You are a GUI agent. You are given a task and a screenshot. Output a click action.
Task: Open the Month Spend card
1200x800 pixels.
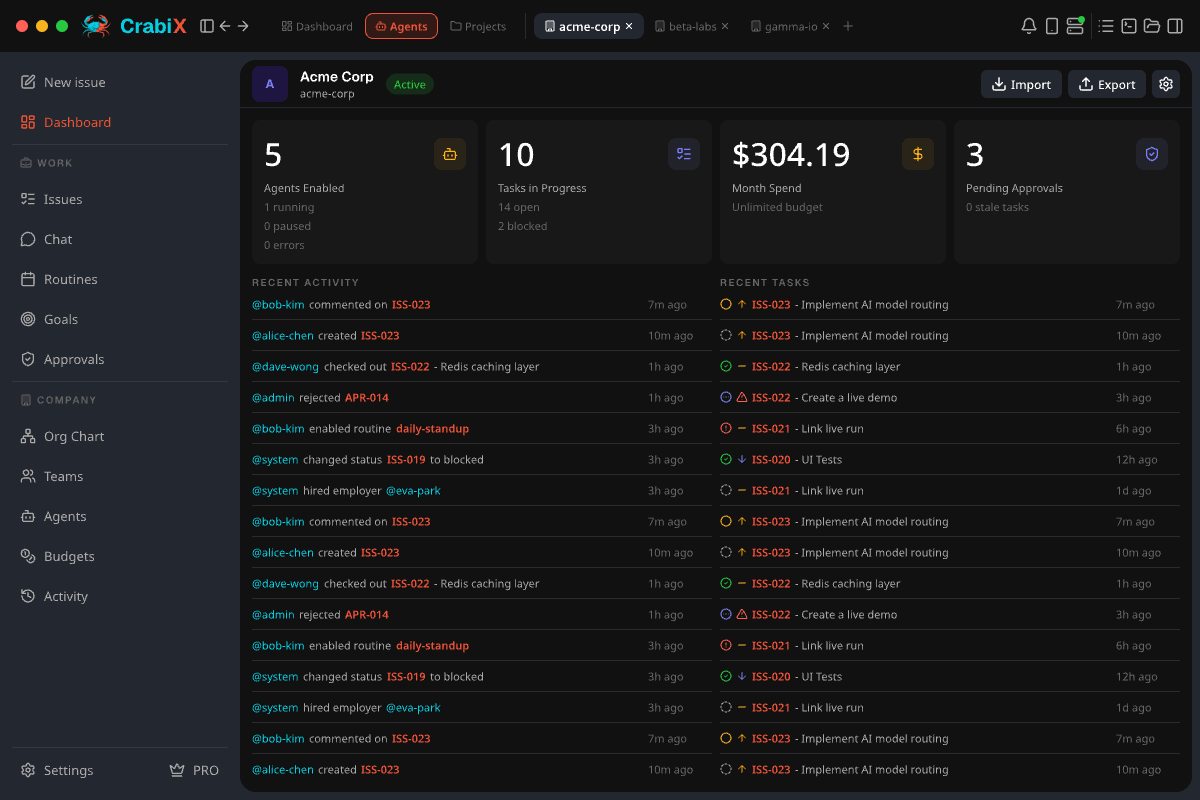pos(833,192)
